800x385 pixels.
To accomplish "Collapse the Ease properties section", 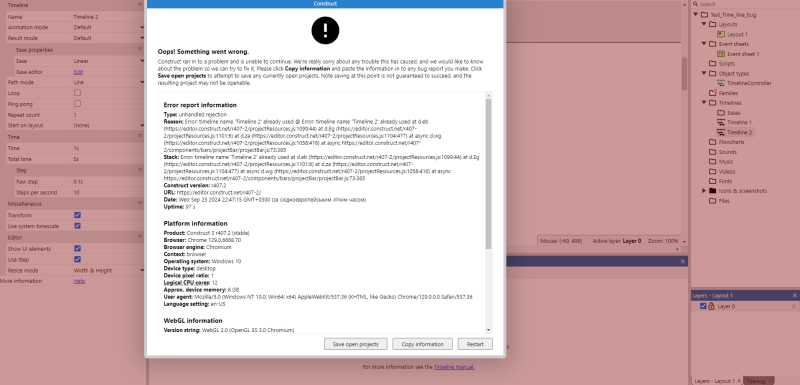I will click(x=140, y=50).
